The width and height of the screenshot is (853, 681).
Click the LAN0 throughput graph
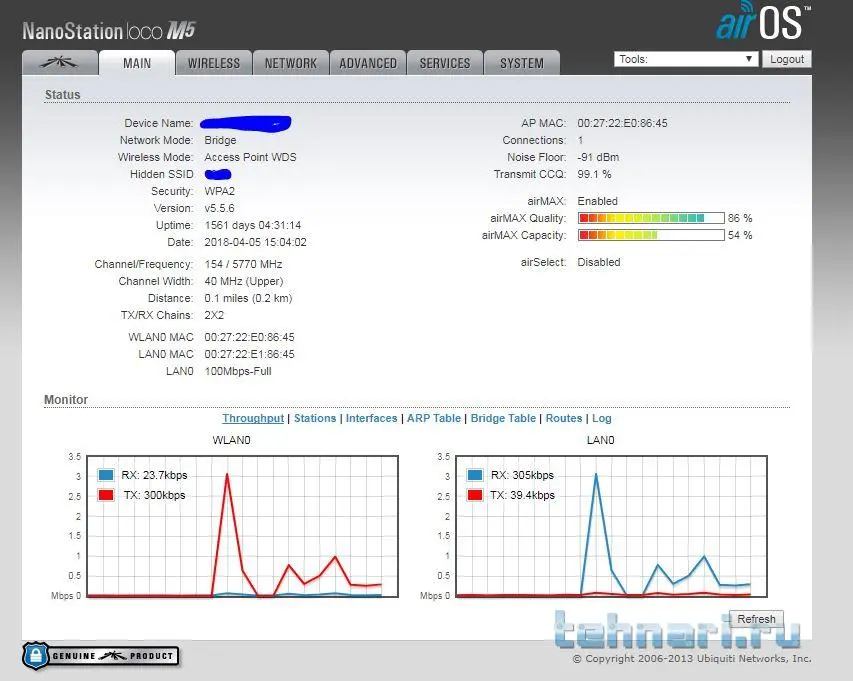611,527
